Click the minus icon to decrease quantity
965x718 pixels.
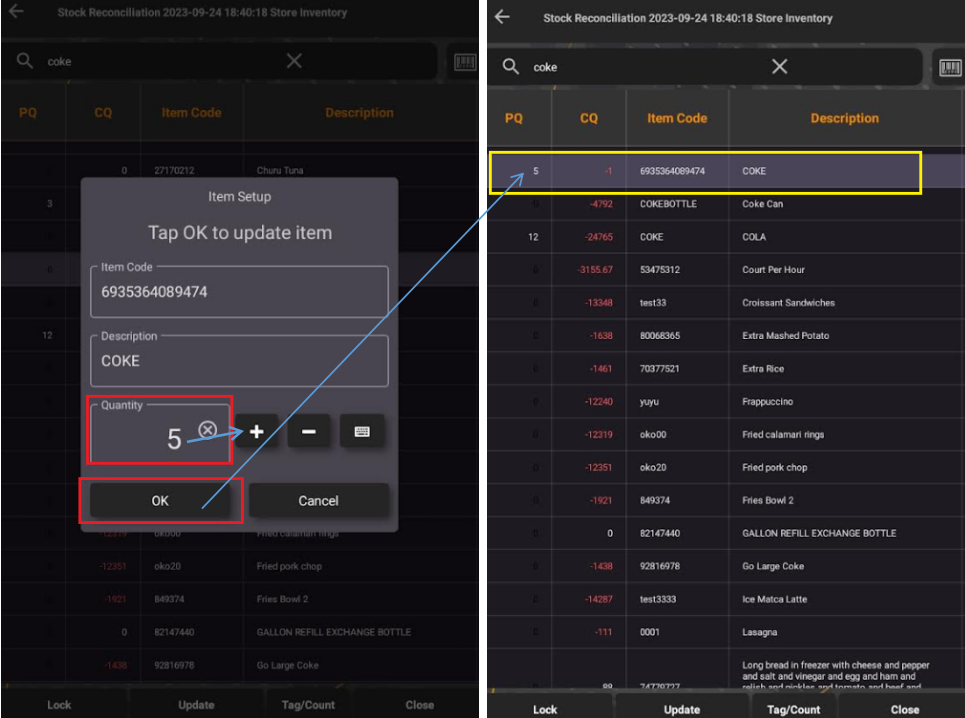[x=309, y=432]
